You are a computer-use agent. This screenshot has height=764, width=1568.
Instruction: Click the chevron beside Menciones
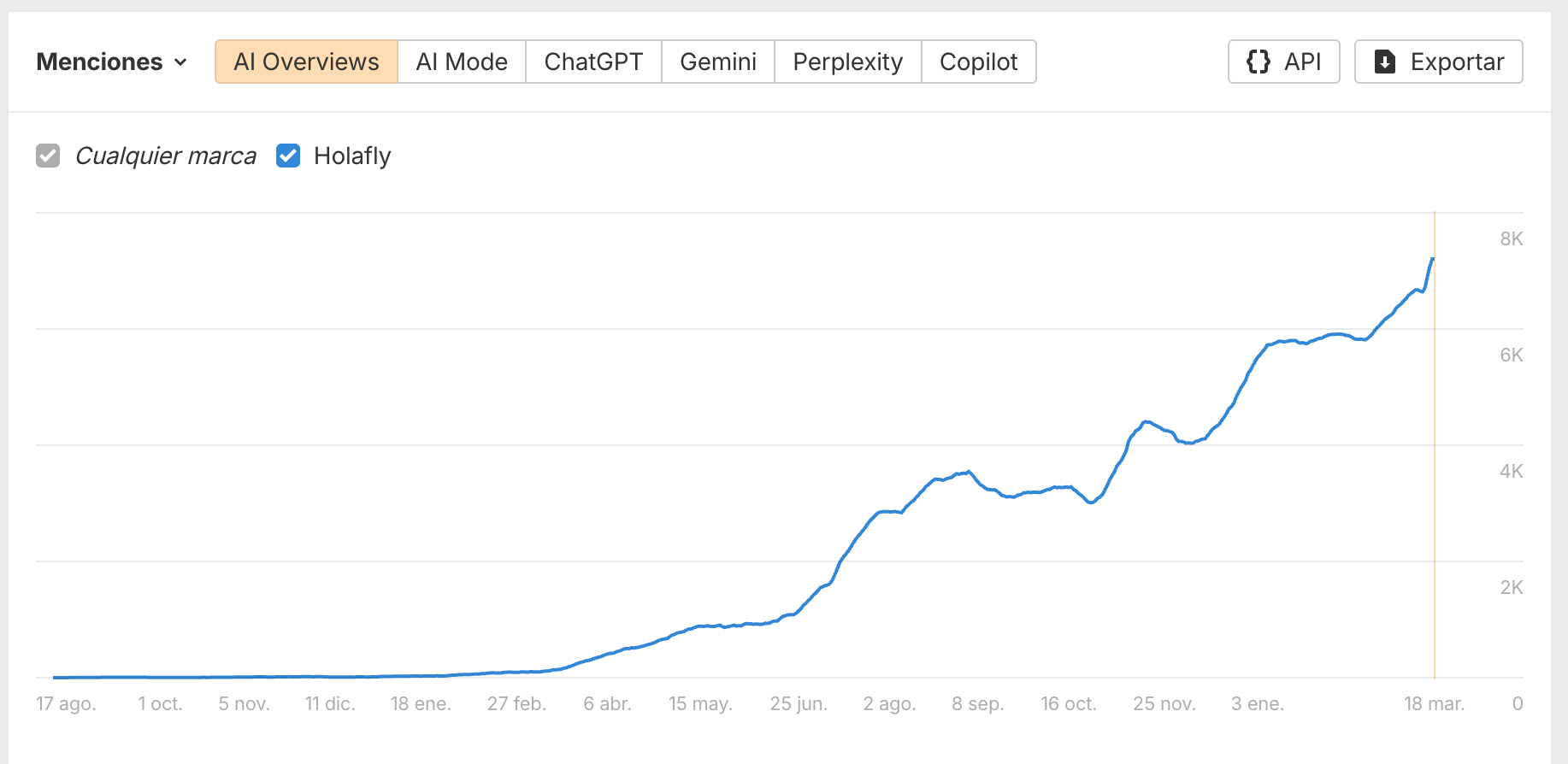(x=180, y=62)
